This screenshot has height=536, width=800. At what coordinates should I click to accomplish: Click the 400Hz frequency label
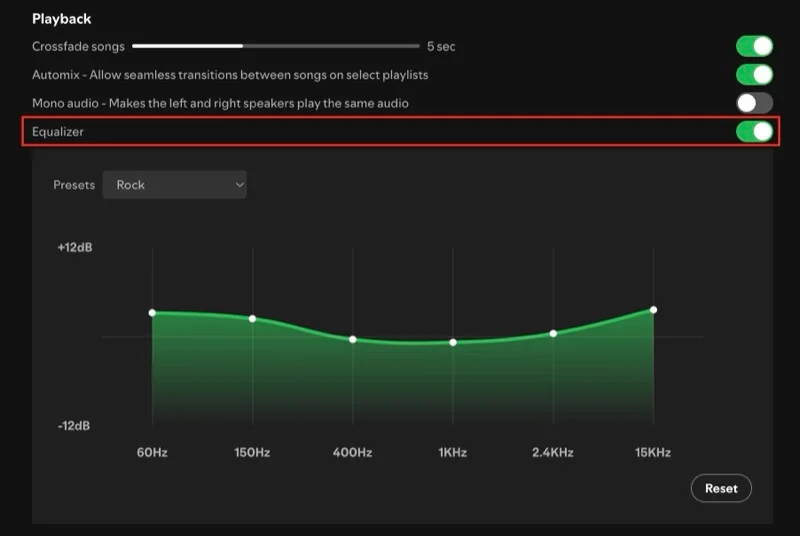coord(353,452)
